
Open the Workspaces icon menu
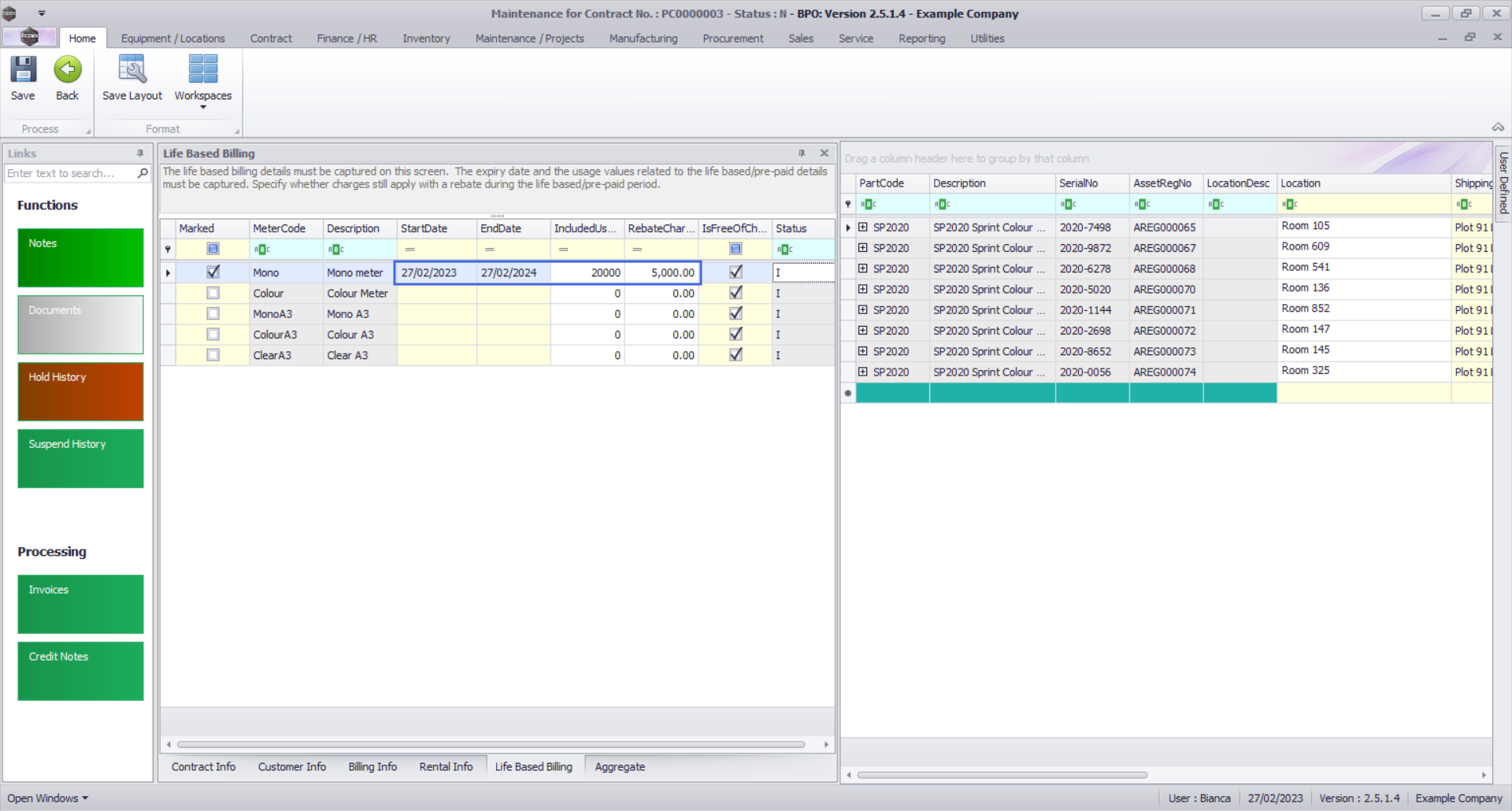click(x=203, y=70)
